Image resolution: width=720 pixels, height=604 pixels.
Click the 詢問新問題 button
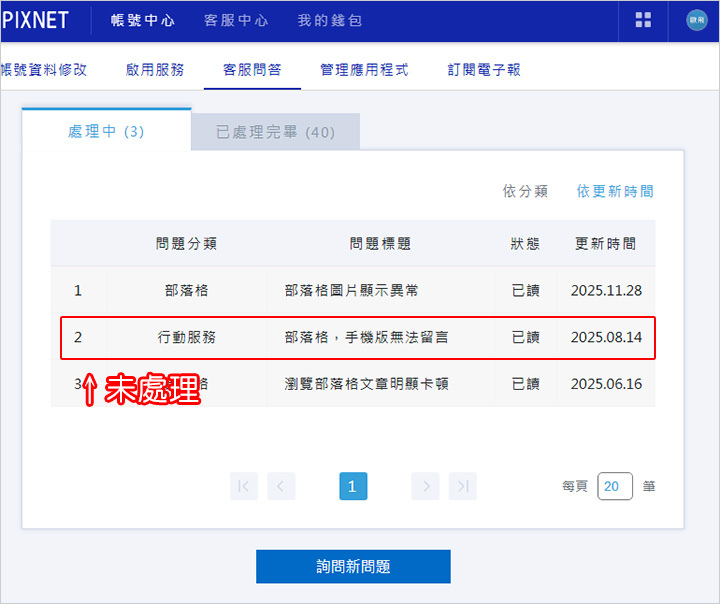click(x=353, y=566)
